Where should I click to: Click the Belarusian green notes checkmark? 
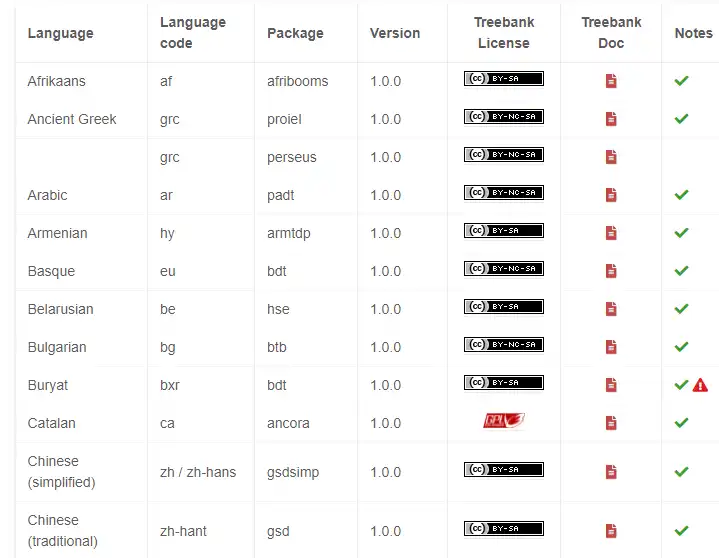(x=681, y=309)
